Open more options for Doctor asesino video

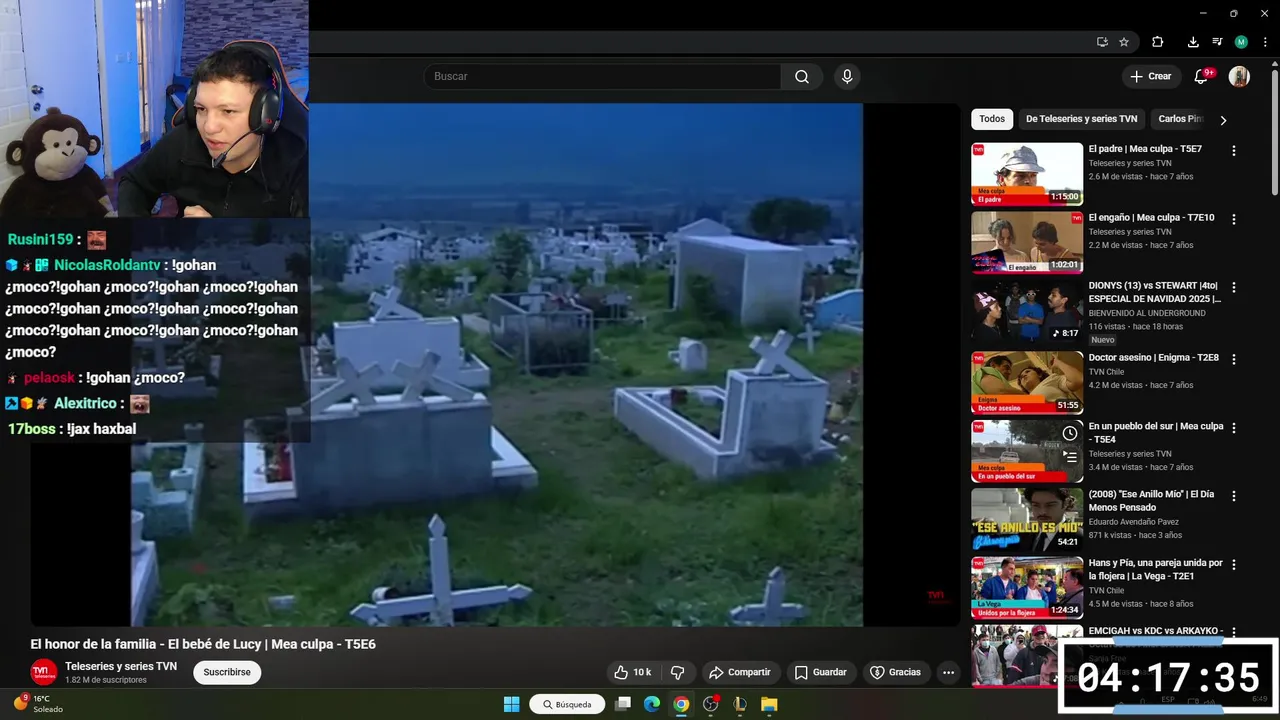[x=1233, y=359]
